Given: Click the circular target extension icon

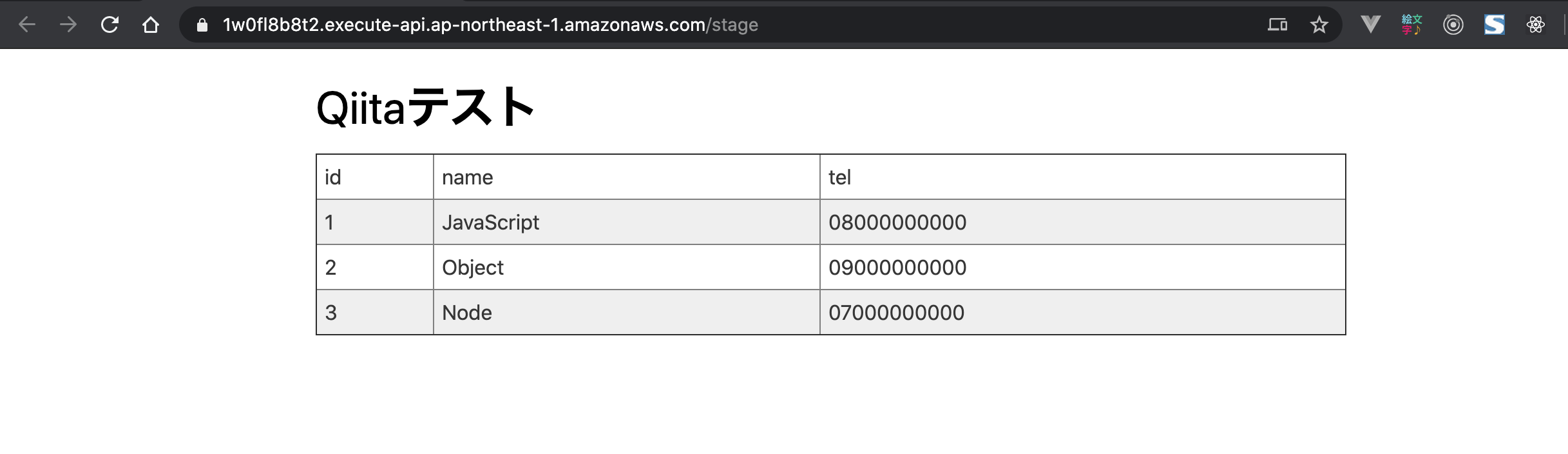Looking at the screenshot, I should pos(1453,25).
